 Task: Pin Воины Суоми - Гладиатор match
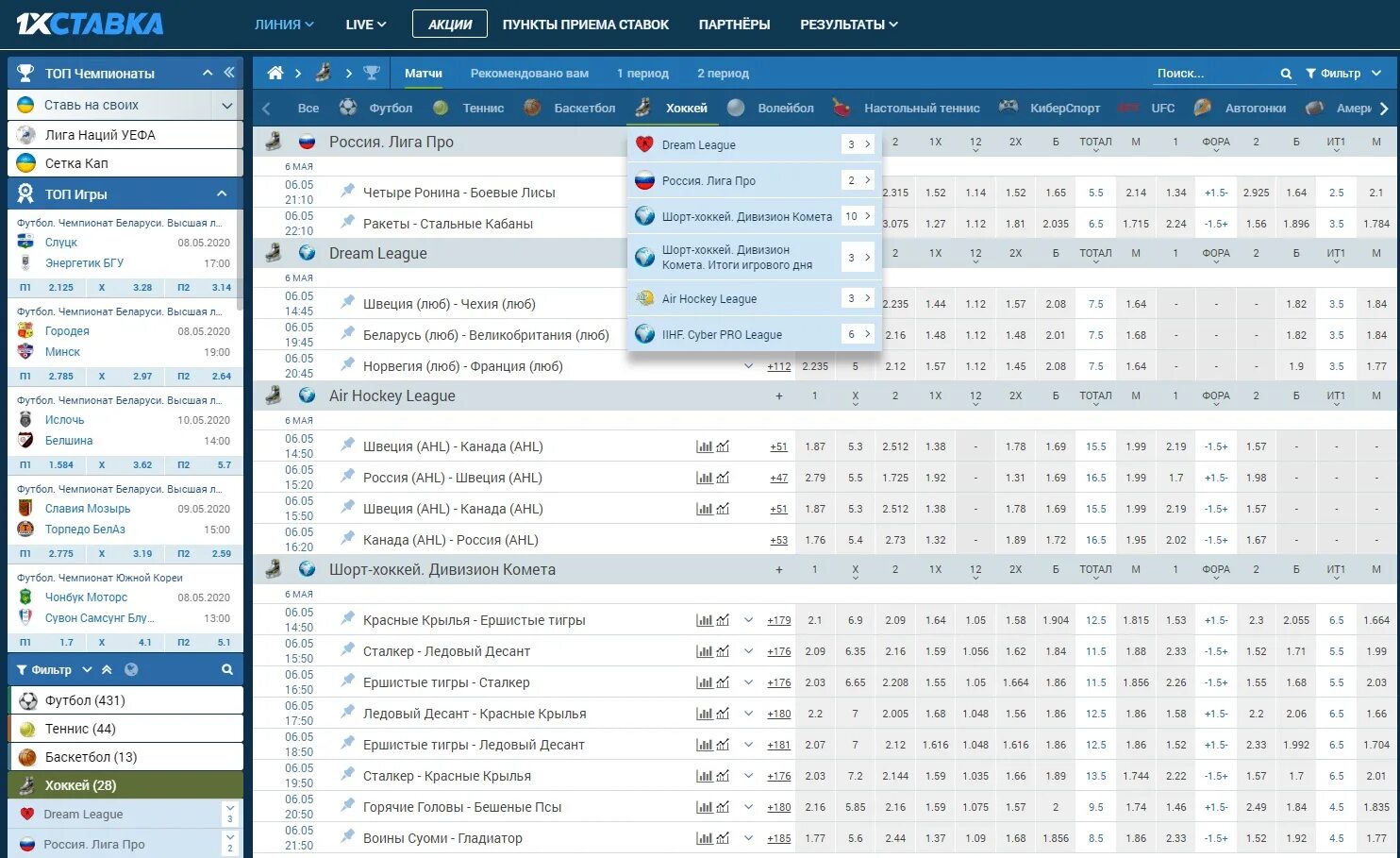click(x=347, y=836)
